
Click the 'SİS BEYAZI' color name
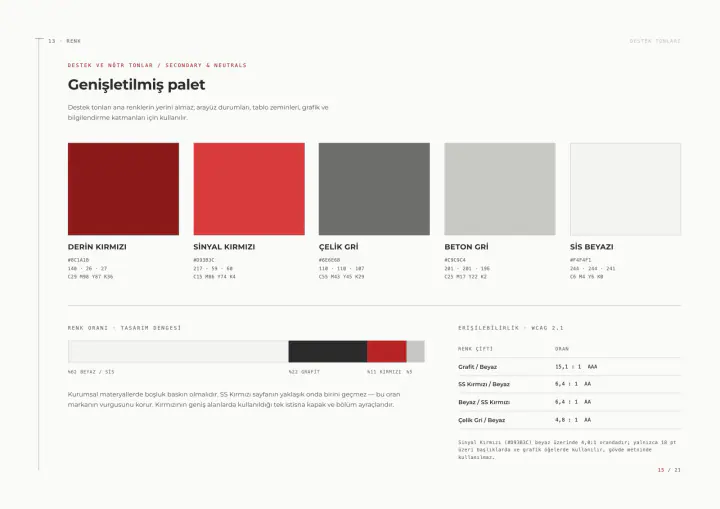pos(591,247)
